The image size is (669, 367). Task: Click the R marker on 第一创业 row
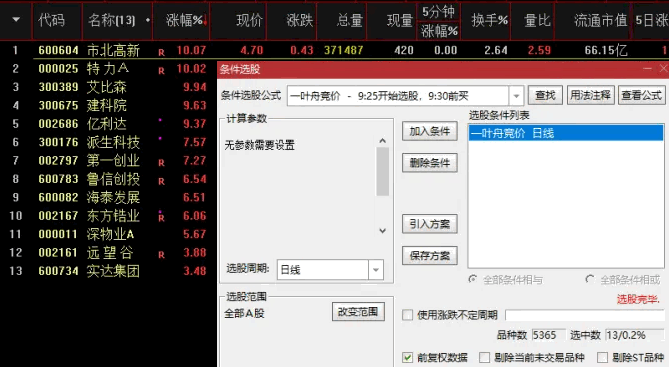(161, 163)
